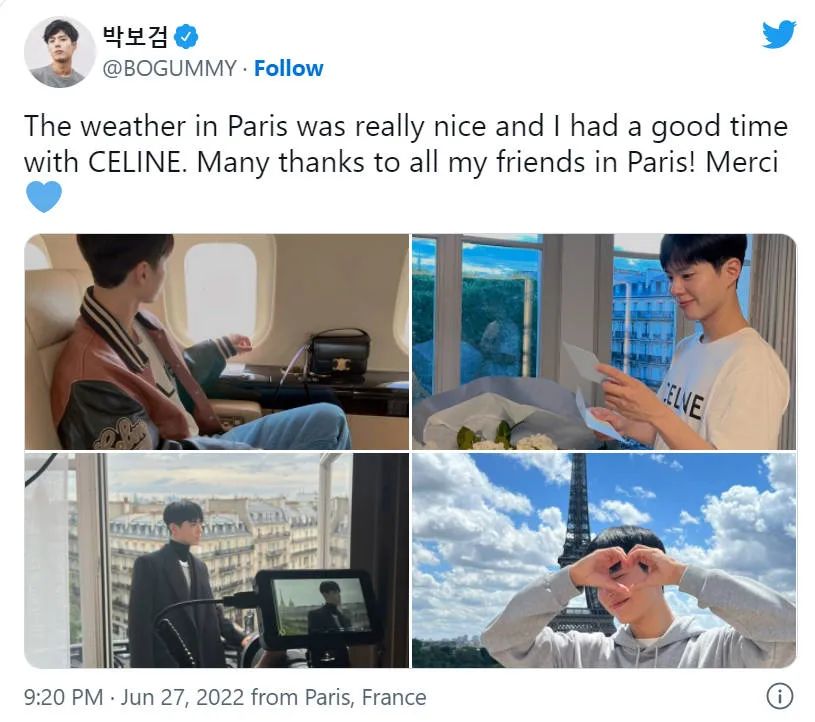815x722 pixels.
Task: Follow the @BOGUMMY account
Action: click(288, 69)
